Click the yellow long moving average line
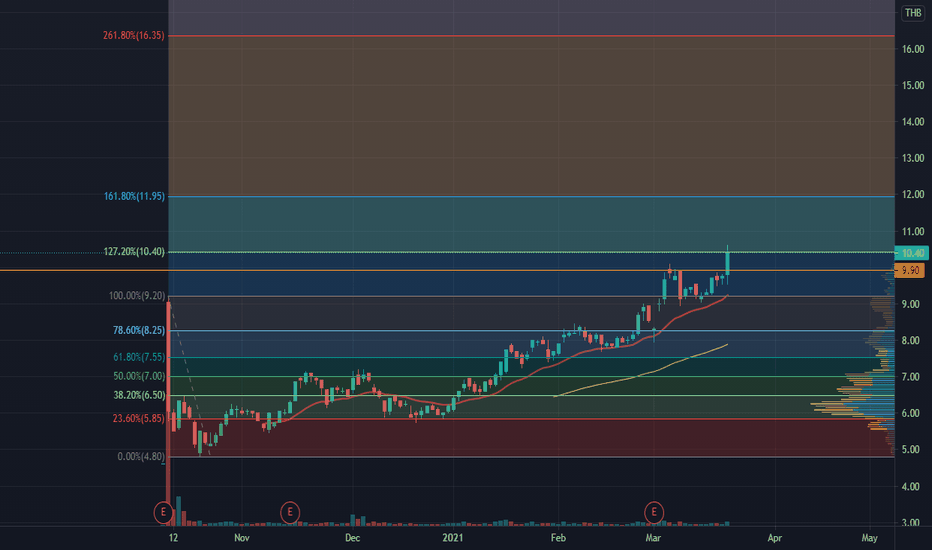 coord(642,373)
